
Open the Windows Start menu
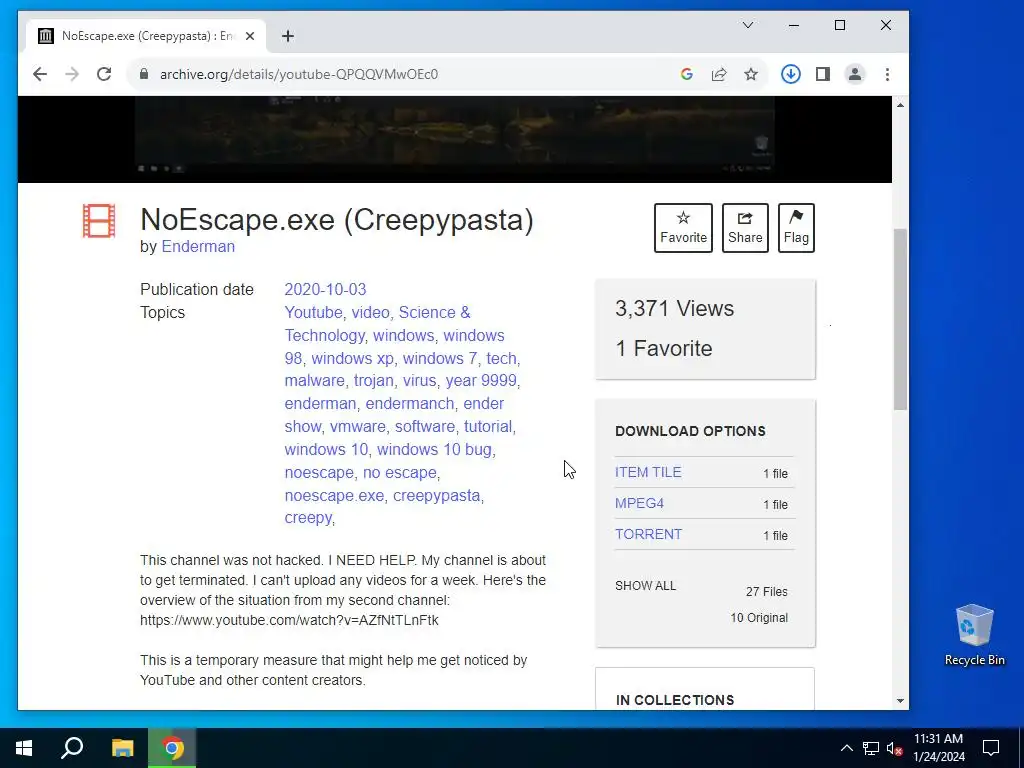click(x=24, y=748)
